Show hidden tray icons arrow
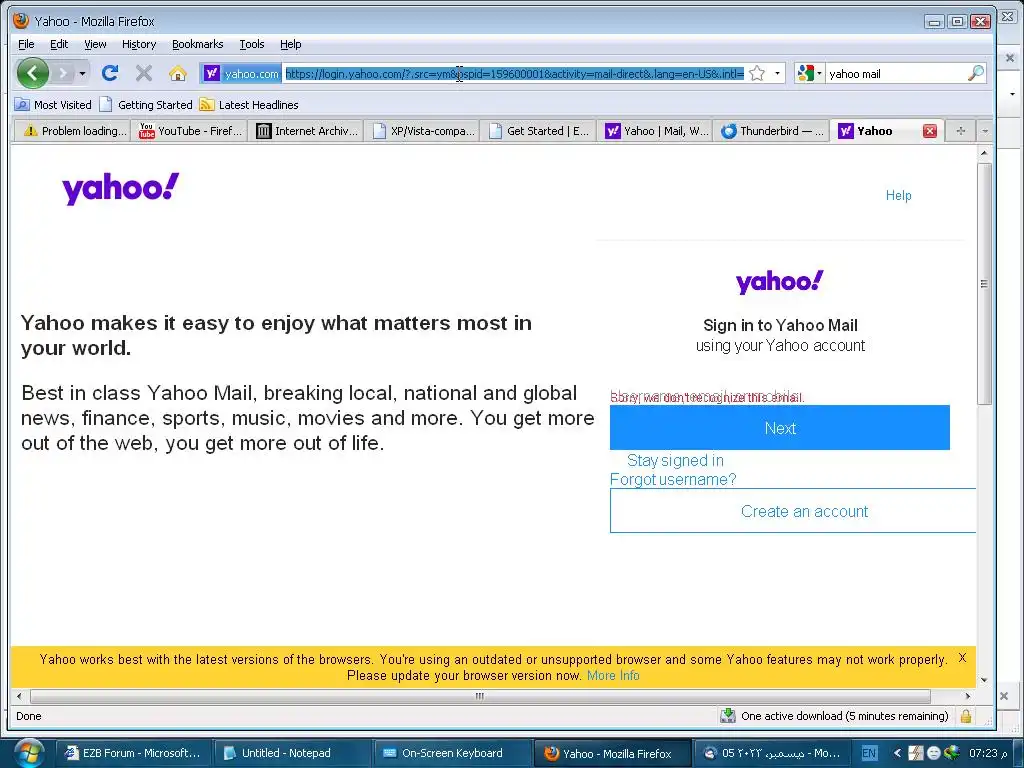Image resolution: width=1024 pixels, height=768 pixels. pyautogui.click(x=897, y=754)
